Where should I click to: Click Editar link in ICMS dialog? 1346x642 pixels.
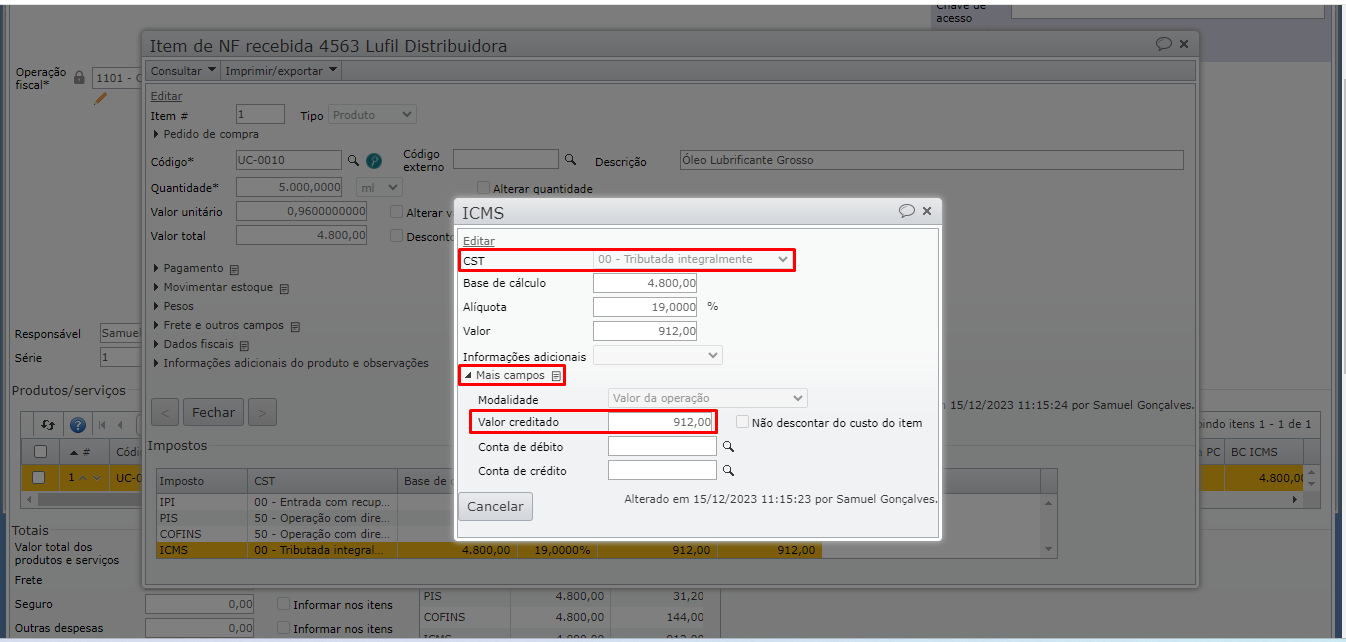[x=478, y=241]
